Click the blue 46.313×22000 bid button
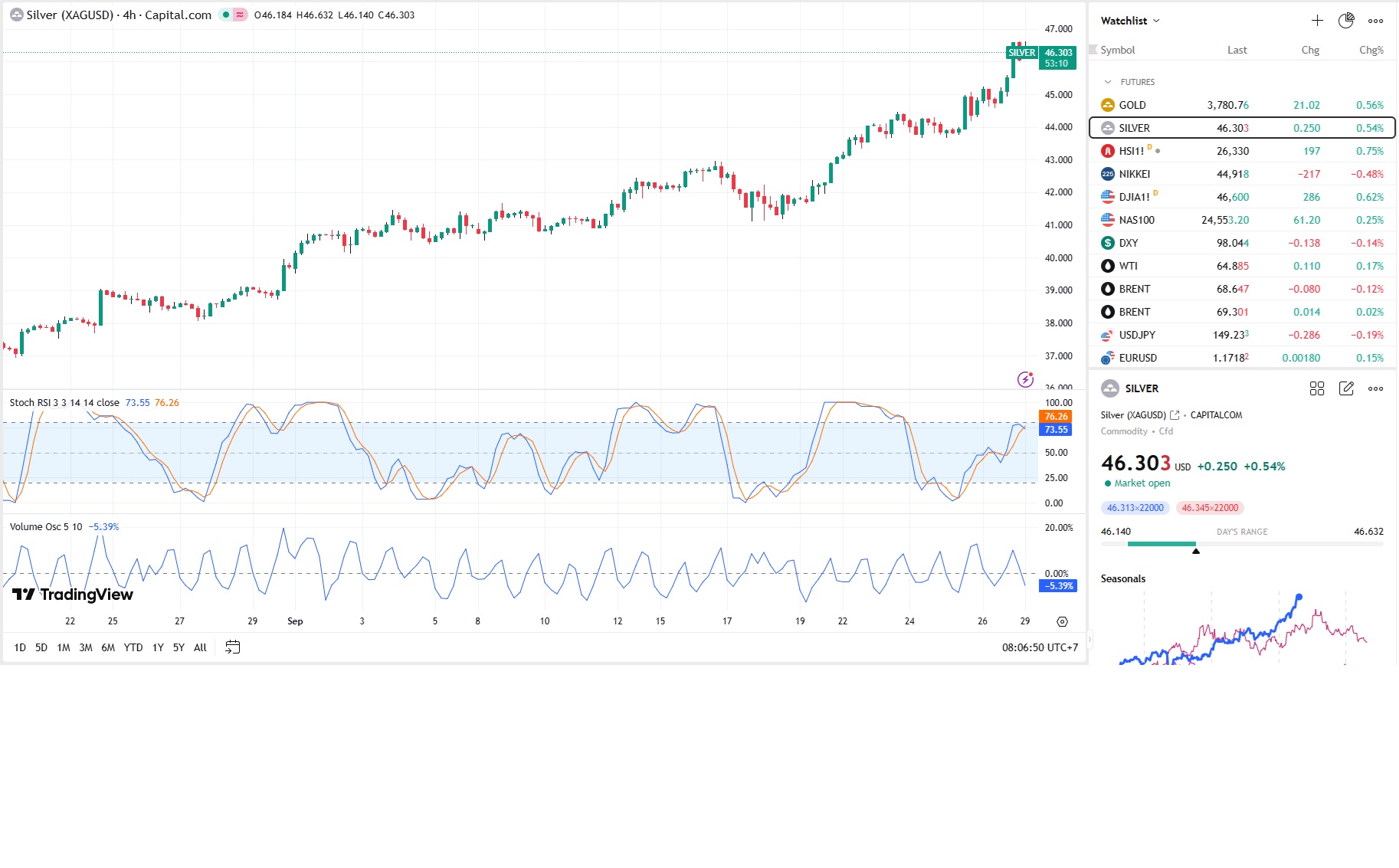This screenshot has width=1399, height=868. pyautogui.click(x=1135, y=508)
